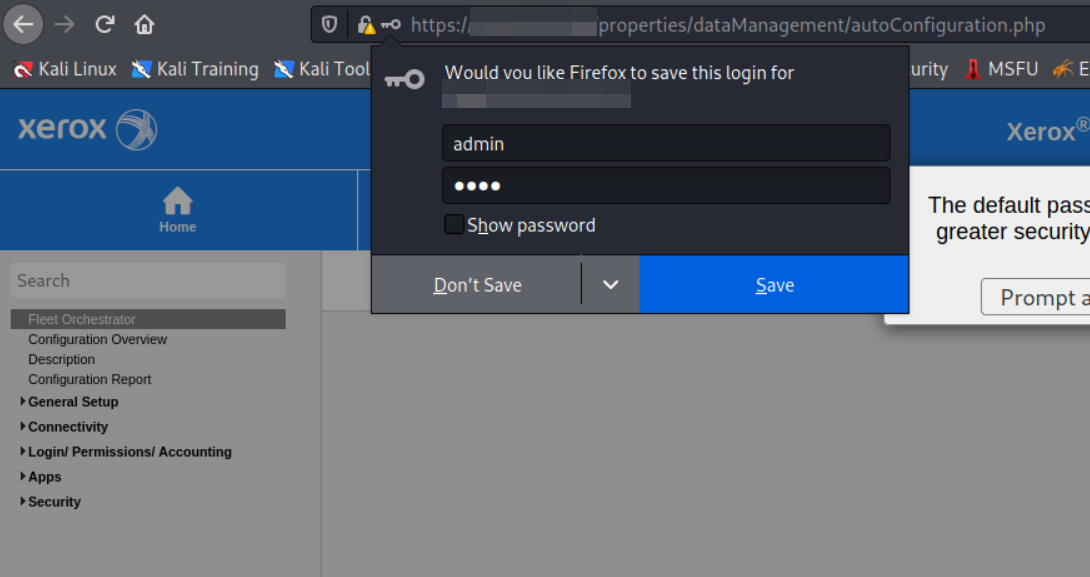Open Configuration Report
The height and width of the screenshot is (577, 1090).
point(90,380)
